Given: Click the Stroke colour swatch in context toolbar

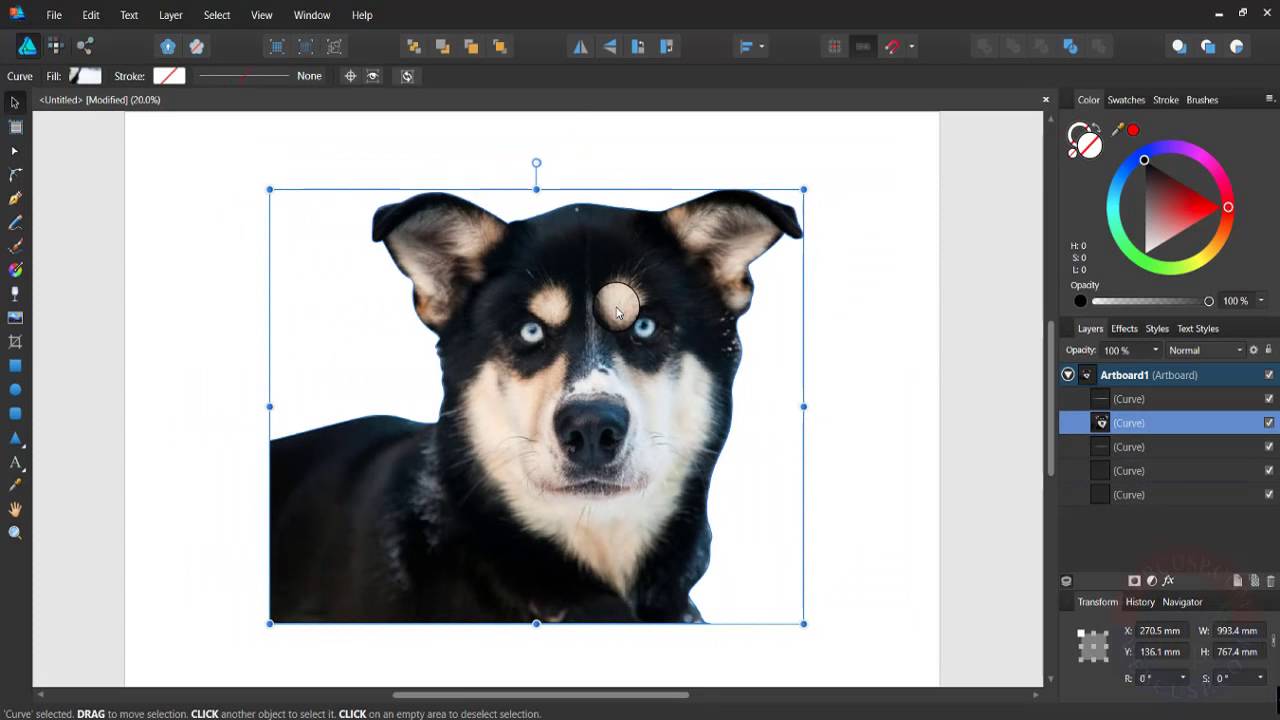Looking at the screenshot, I should click(x=169, y=76).
